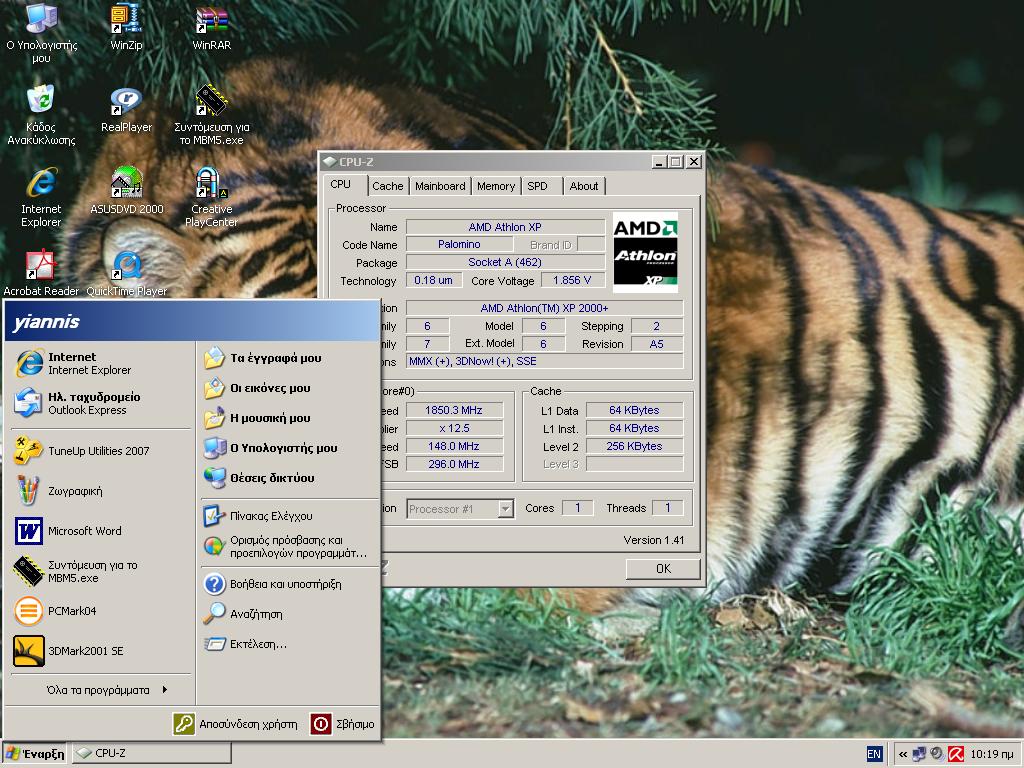
Task: Click the multiplier value x 12.5
Action: 454,428
